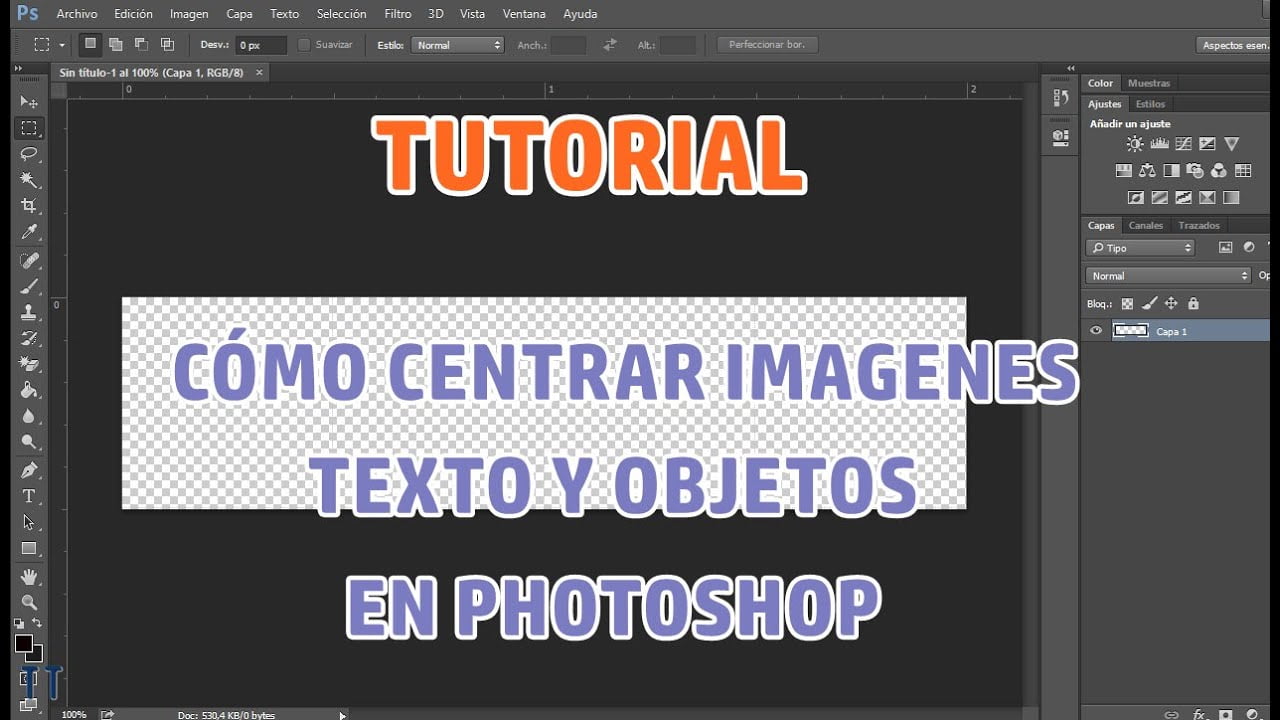Viewport: 1280px width, 720px height.
Task: Select the Rectangle shape tool
Action: (x=29, y=549)
